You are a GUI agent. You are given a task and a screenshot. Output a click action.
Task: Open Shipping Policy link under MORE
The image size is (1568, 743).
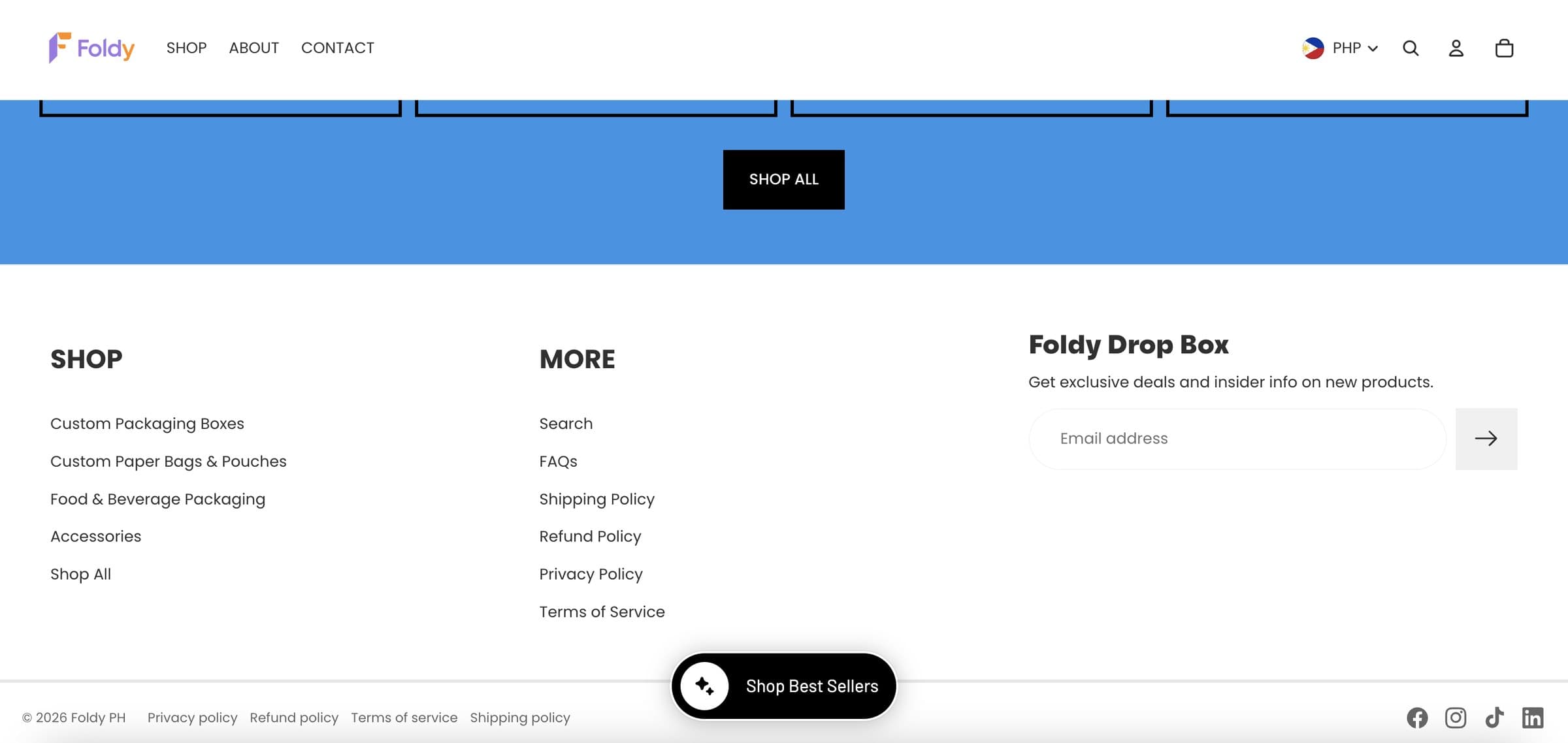point(596,499)
